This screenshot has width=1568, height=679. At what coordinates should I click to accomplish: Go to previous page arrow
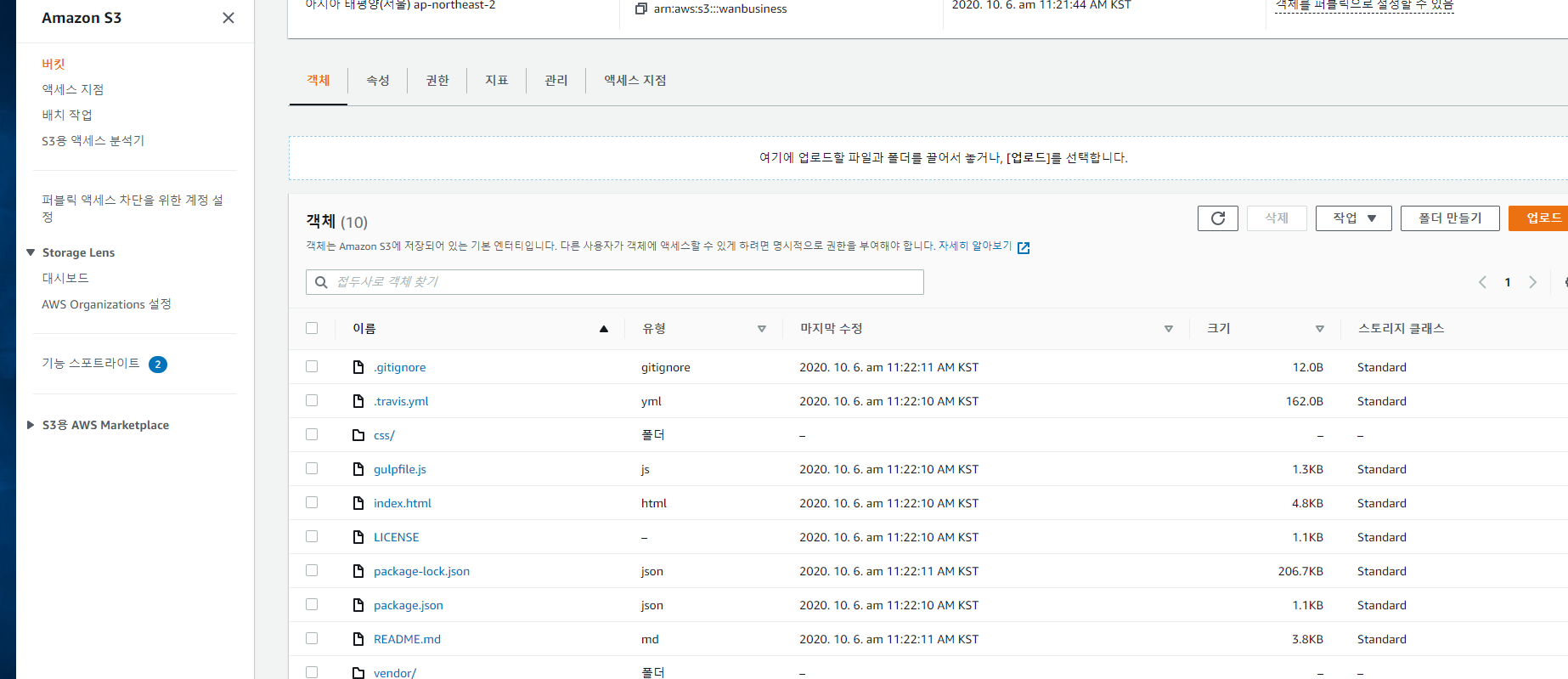[x=1482, y=282]
